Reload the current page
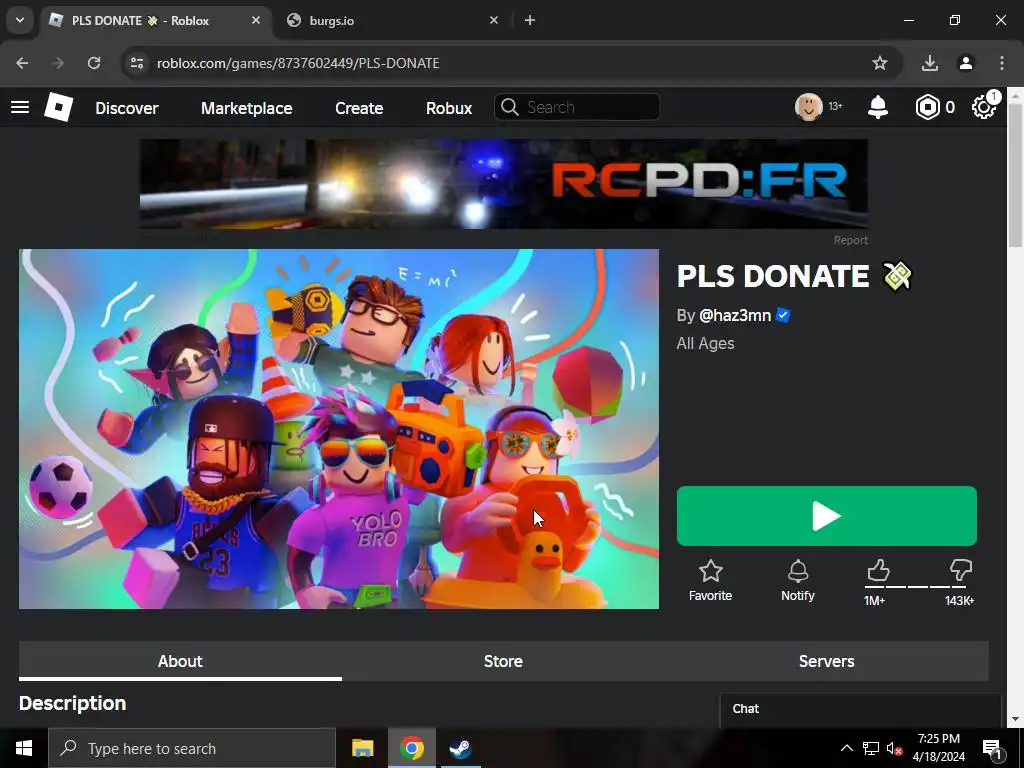This screenshot has width=1024, height=768. tap(94, 63)
